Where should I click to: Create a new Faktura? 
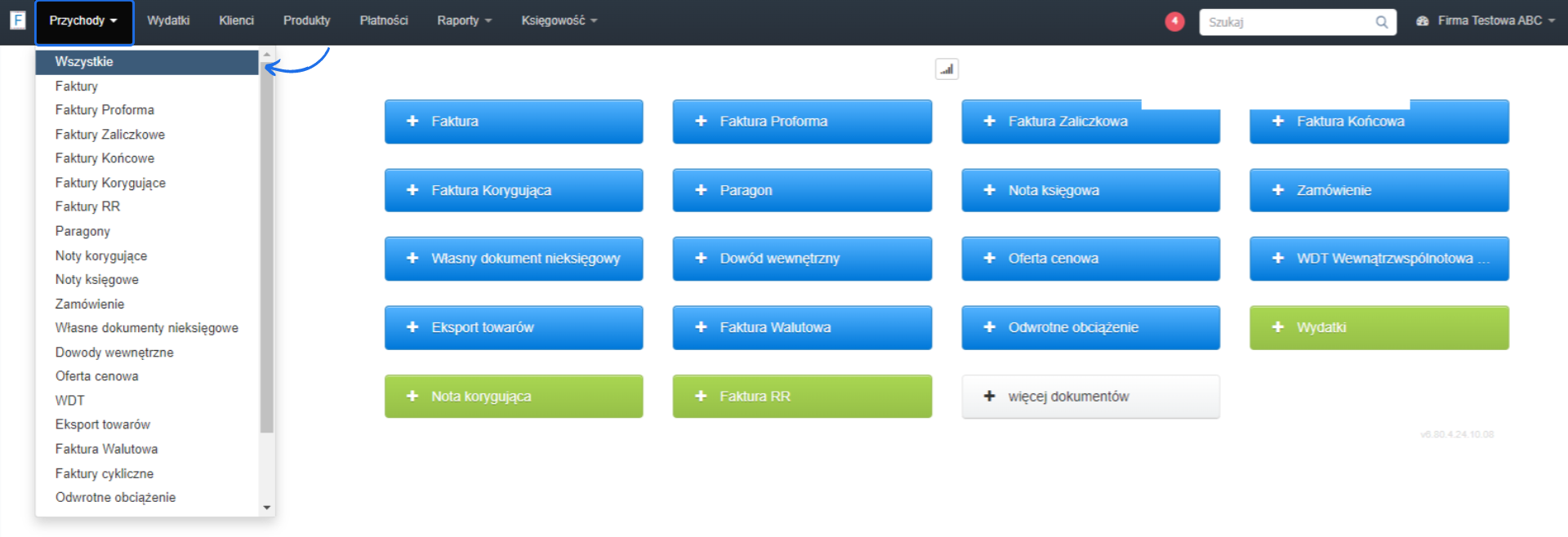tap(514, 122)
